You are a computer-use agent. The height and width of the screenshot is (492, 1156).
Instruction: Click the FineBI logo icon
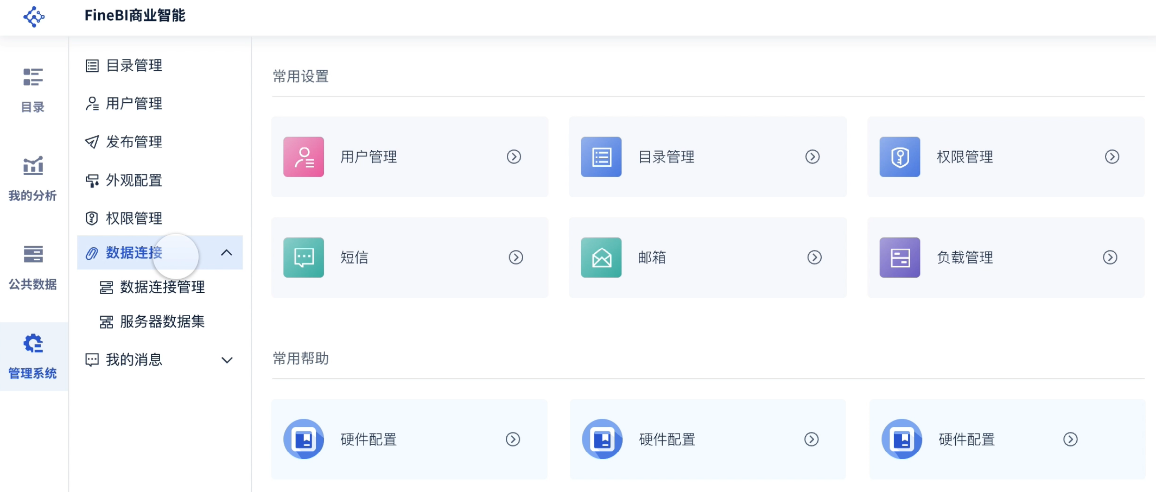coord(34,16)
